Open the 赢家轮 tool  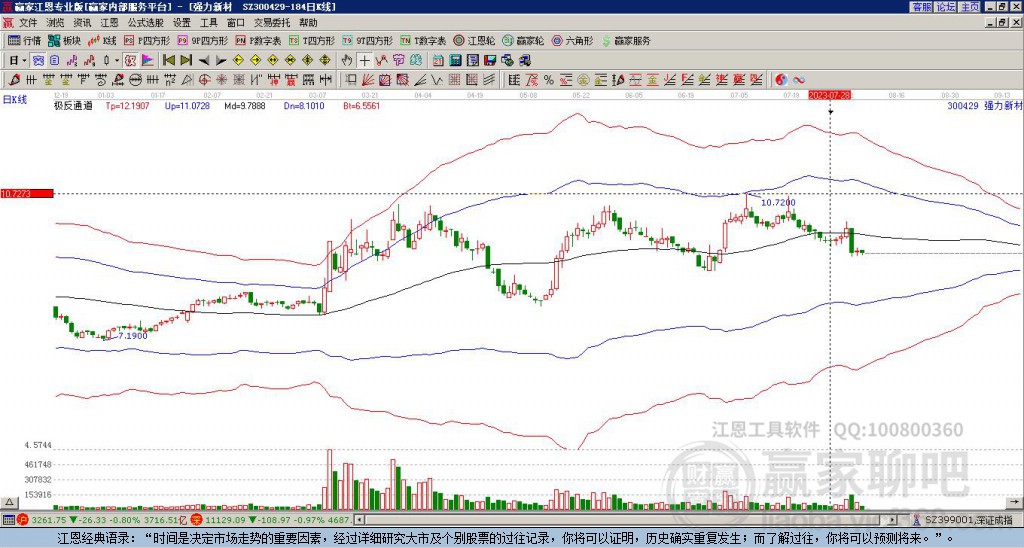pos(523,40)
